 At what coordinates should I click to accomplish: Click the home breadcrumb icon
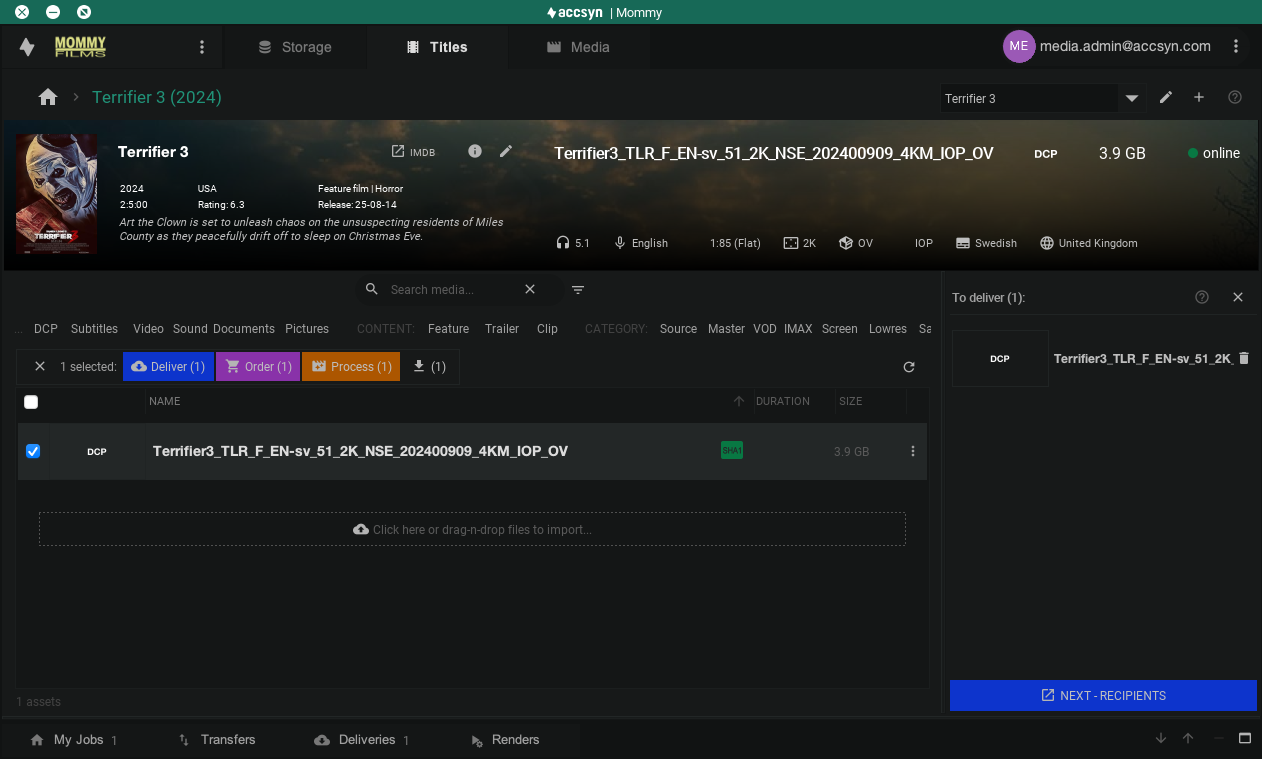coord(47,97)
